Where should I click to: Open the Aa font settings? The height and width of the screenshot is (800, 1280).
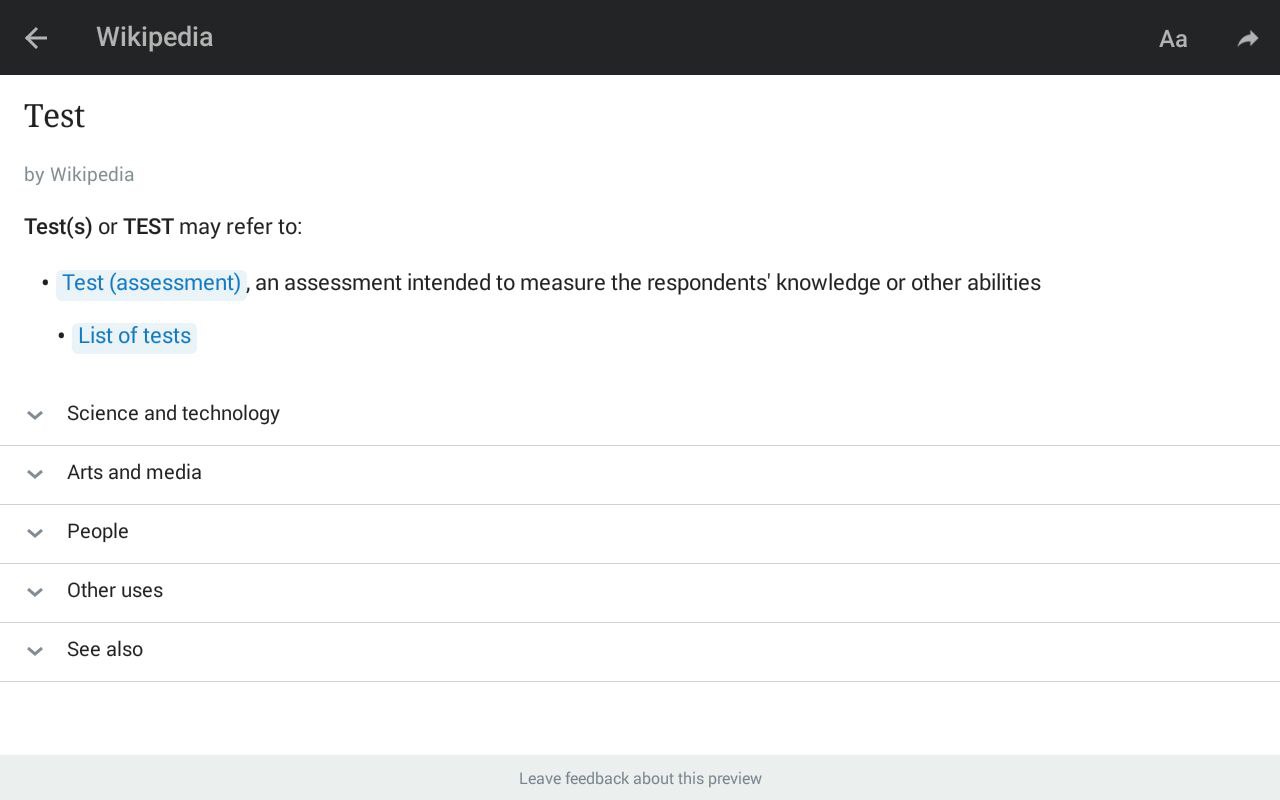pos(1173,39)
